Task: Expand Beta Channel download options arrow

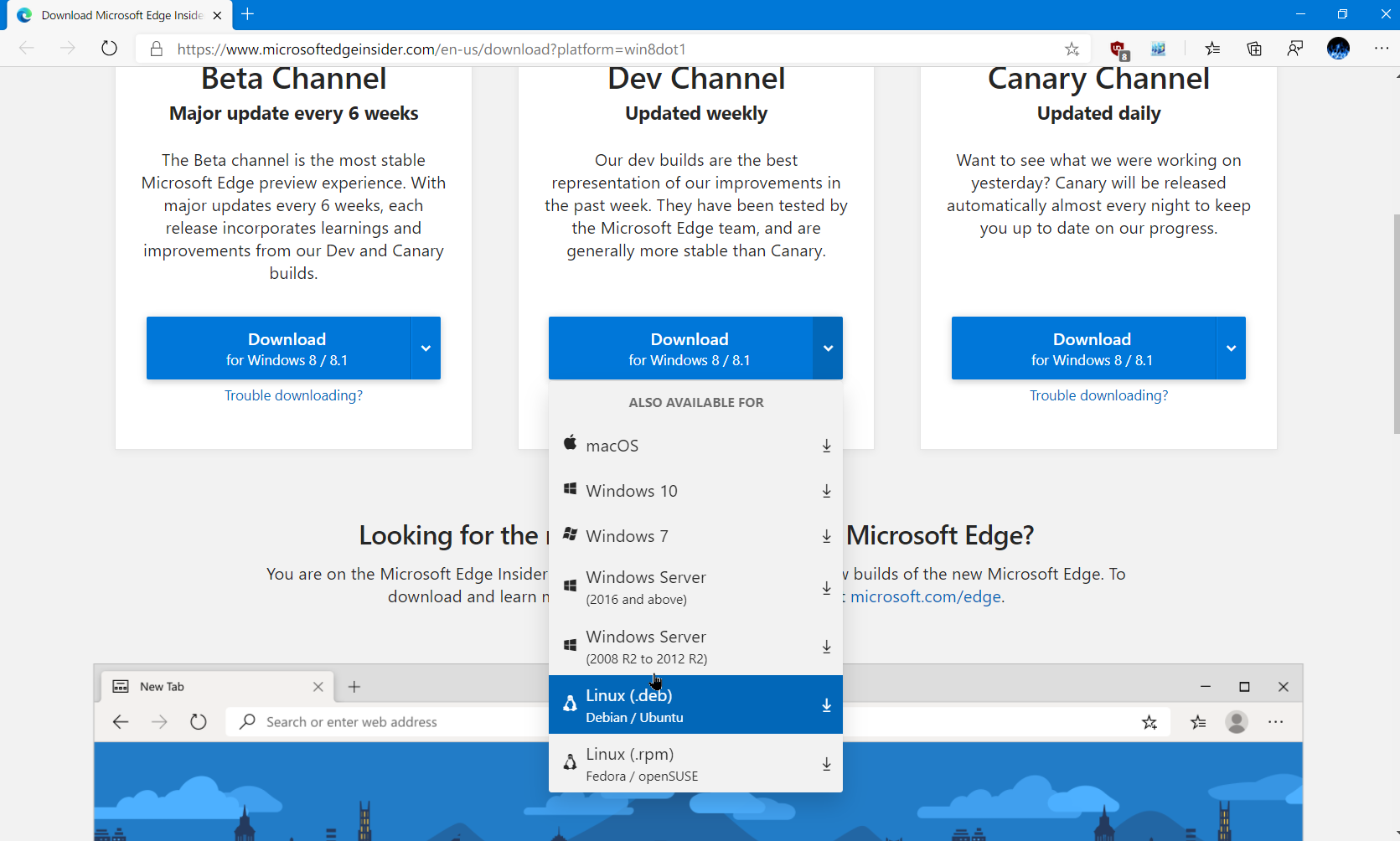Action: 426,348
